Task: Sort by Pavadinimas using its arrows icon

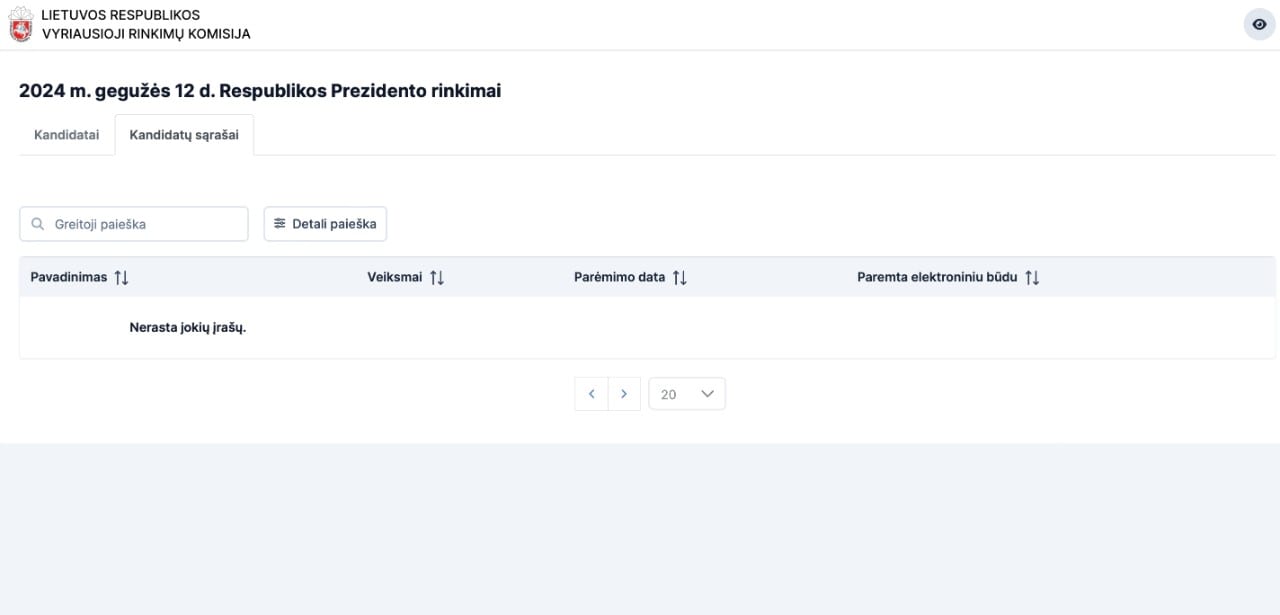Action: [x=122, y=278]
